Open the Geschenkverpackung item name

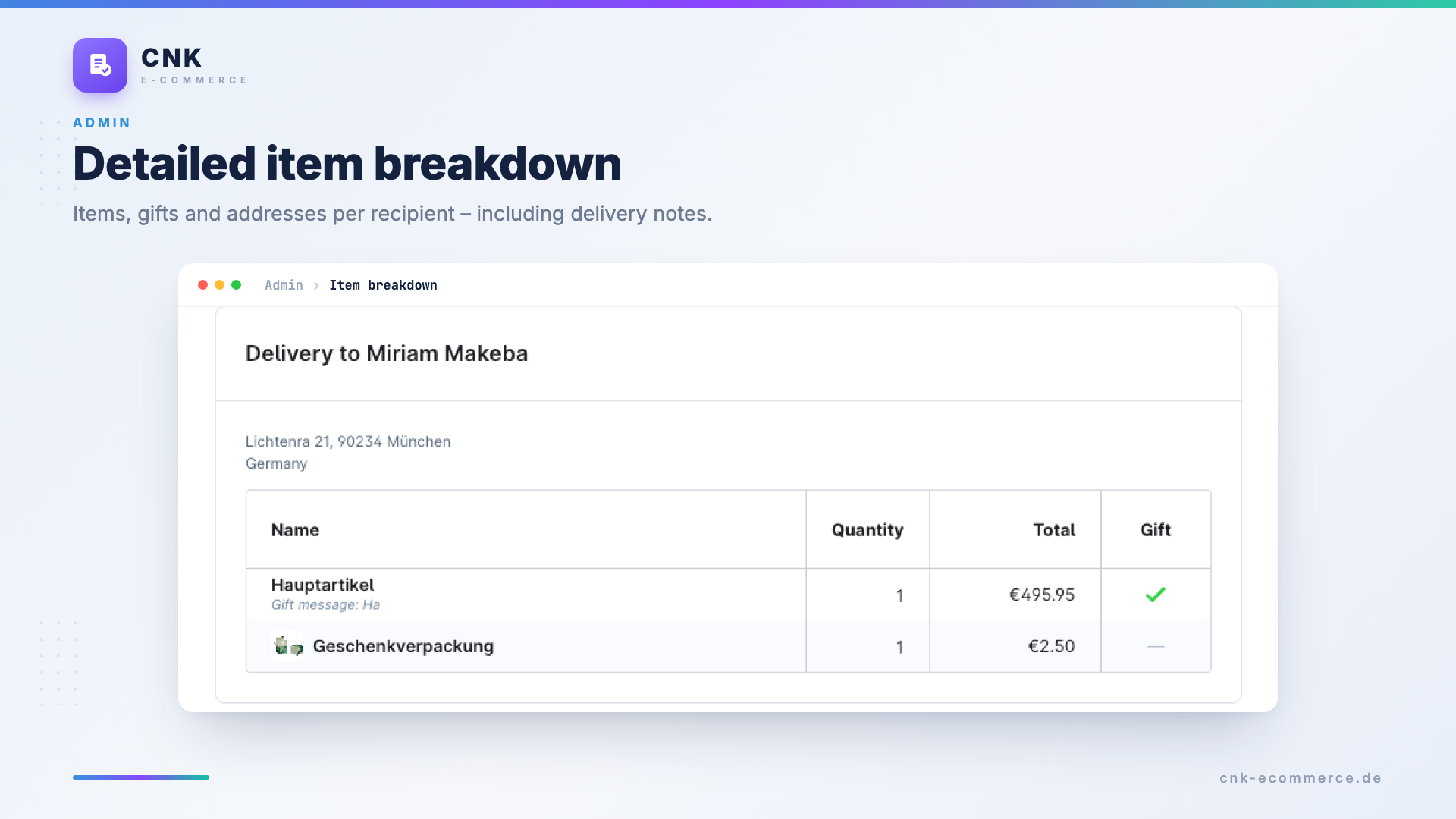[403, 646]
